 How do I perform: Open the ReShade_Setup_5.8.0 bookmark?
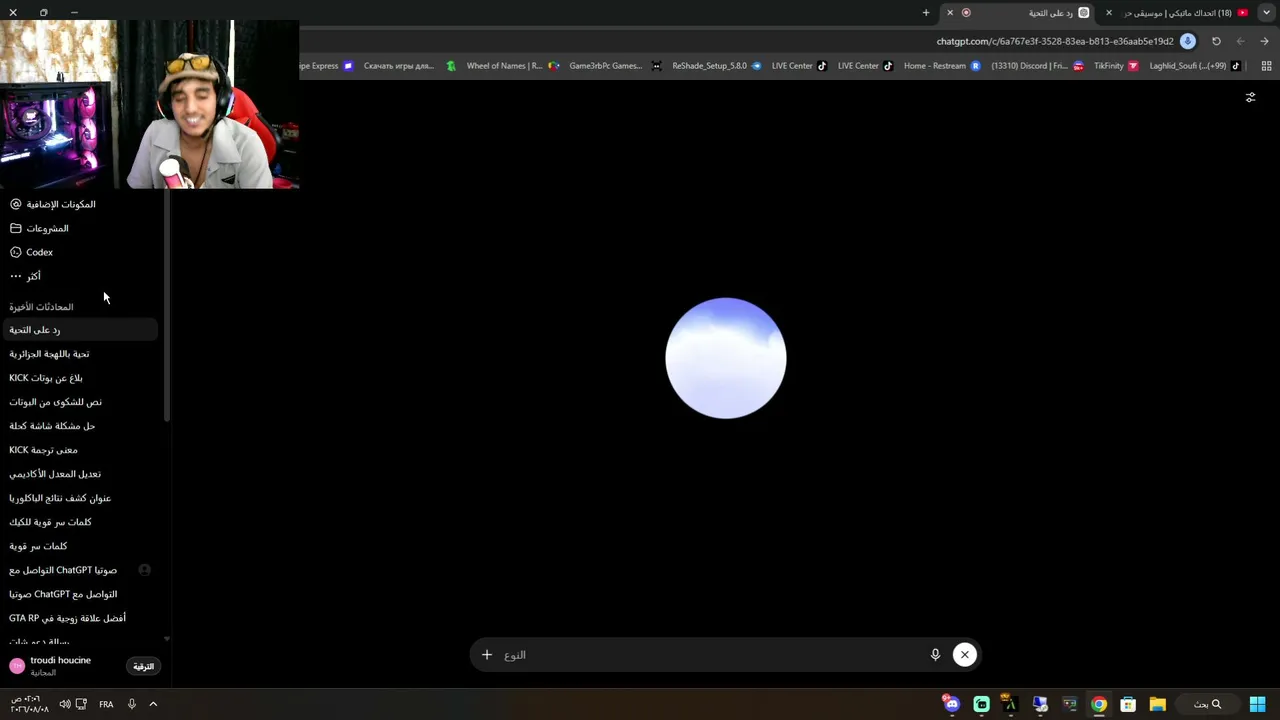coord(716,66)
